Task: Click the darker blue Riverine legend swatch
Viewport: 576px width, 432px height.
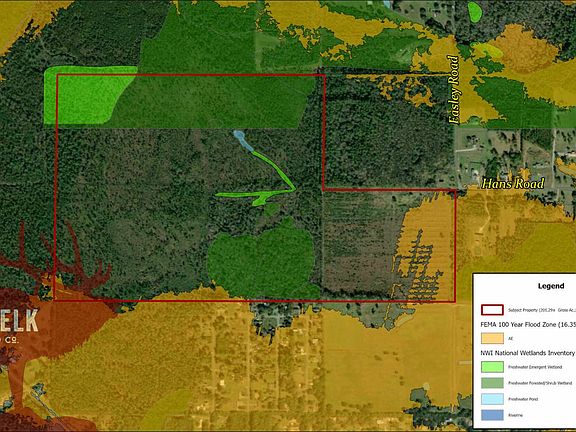Action: 492,415
